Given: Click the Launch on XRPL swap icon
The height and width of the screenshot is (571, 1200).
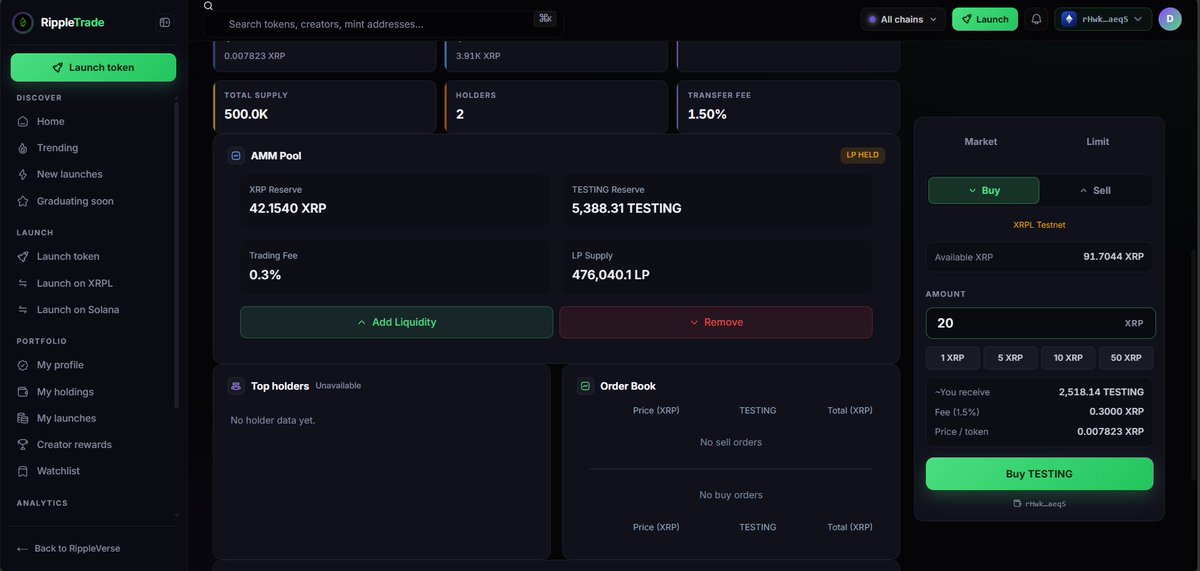Looking at the screenshot, I should [23, 283].
